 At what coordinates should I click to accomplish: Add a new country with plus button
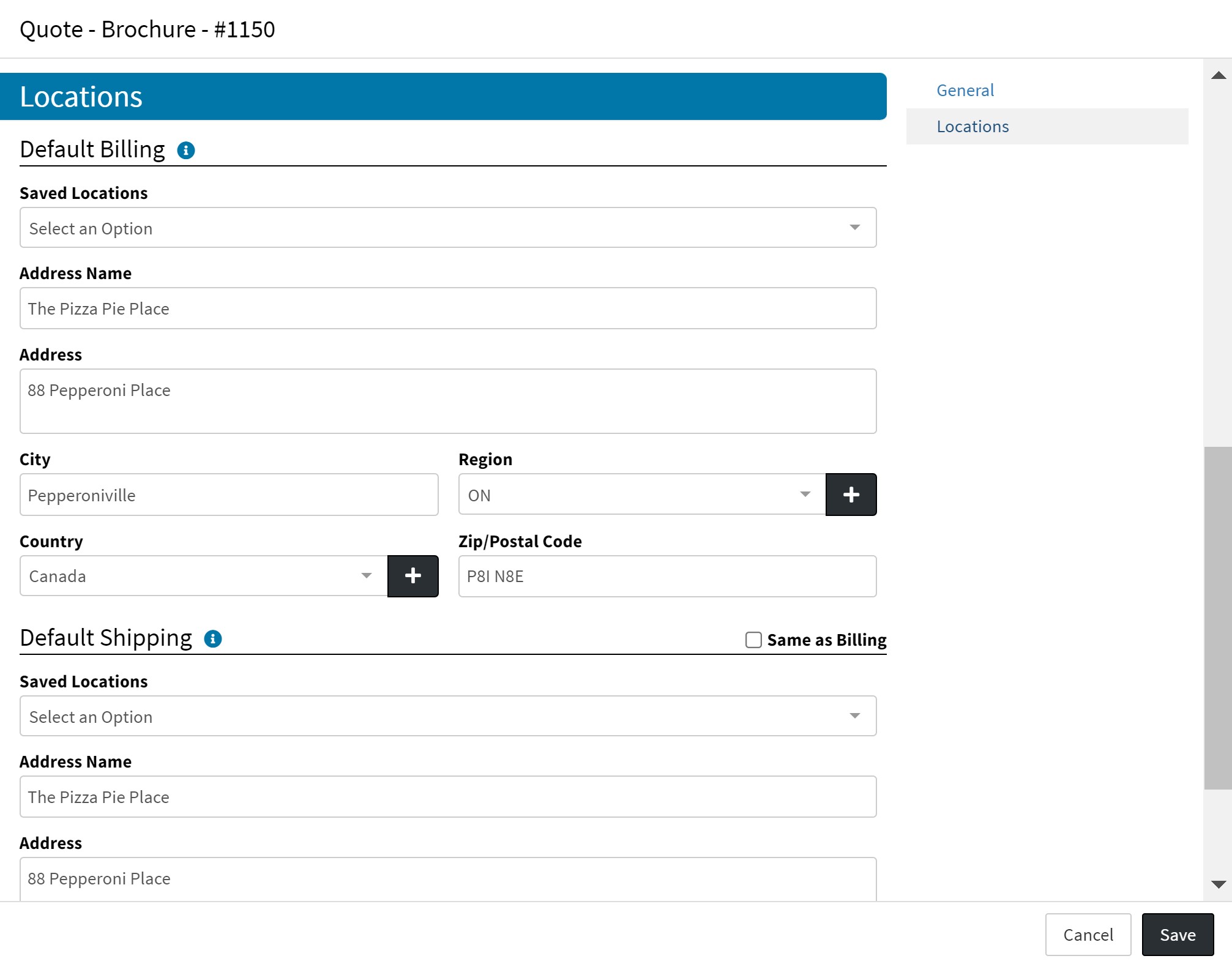(x=413, y=576)
